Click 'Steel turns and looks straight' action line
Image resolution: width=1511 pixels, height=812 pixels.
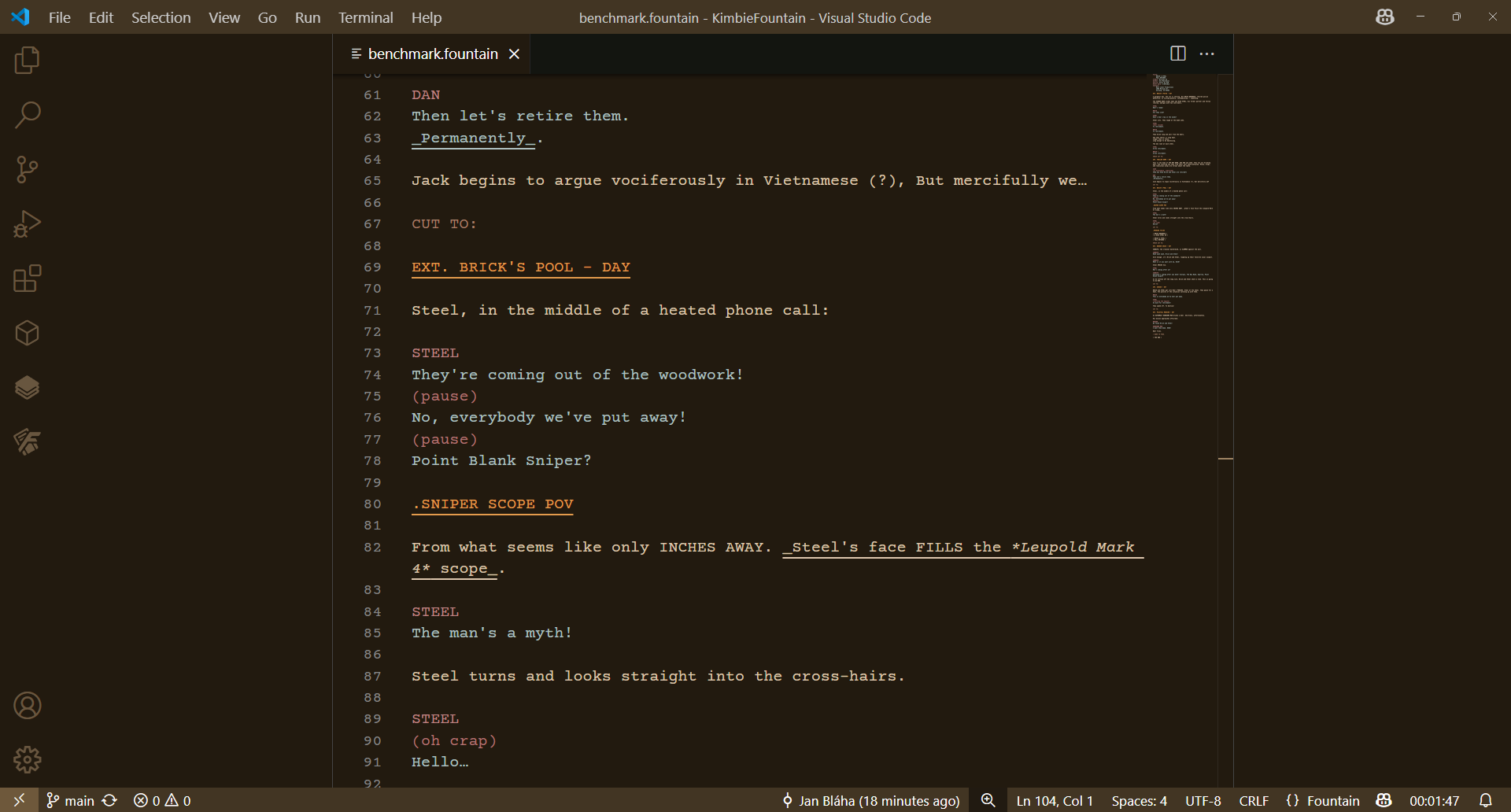[658, 676]
